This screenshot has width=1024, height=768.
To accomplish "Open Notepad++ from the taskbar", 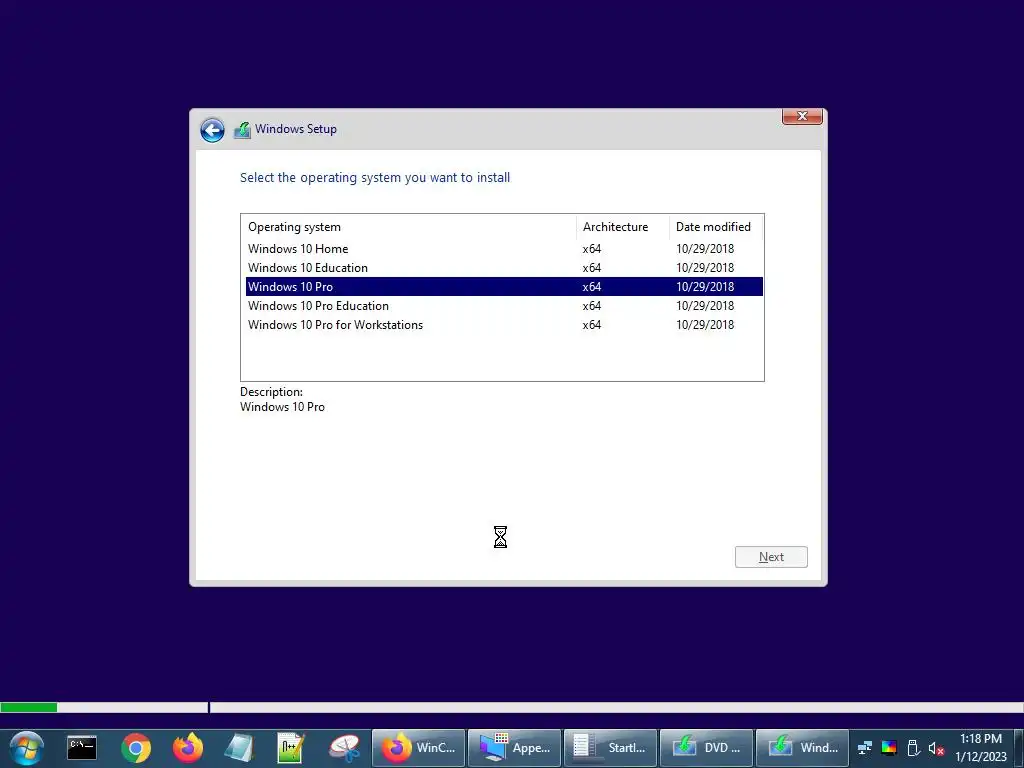I will click(x=291, y=748).
